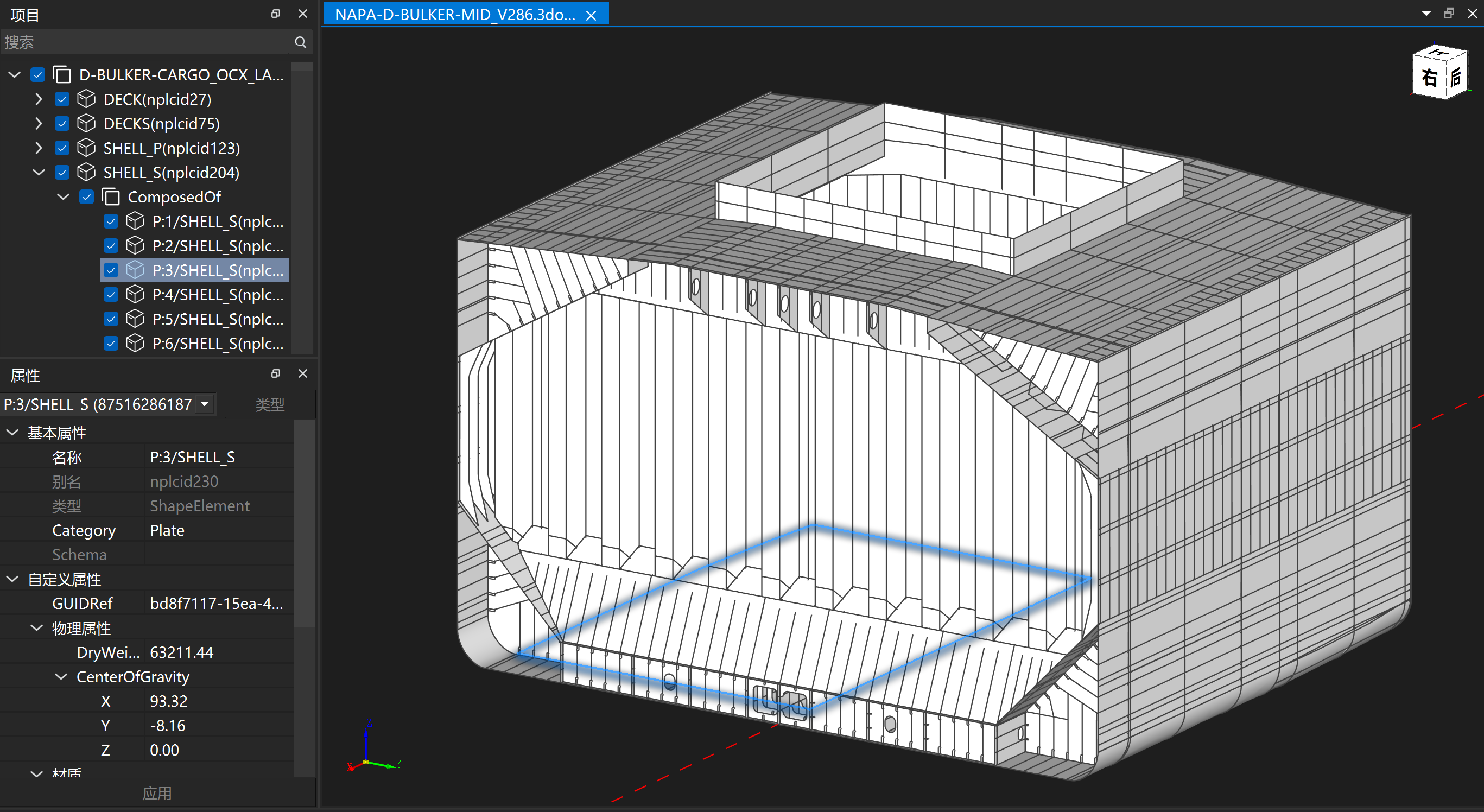Click the 类型 type button
This screenshot has height=812, width=1484.
click(270, 404)
